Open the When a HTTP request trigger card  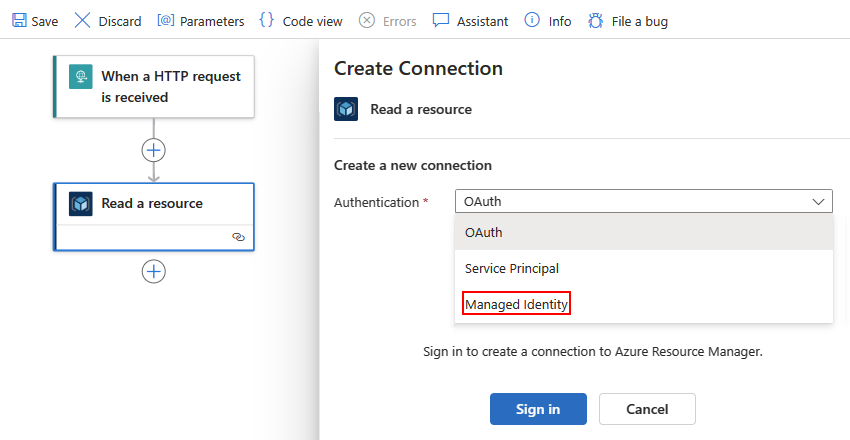pyautogui.click(x=170, y=87)
